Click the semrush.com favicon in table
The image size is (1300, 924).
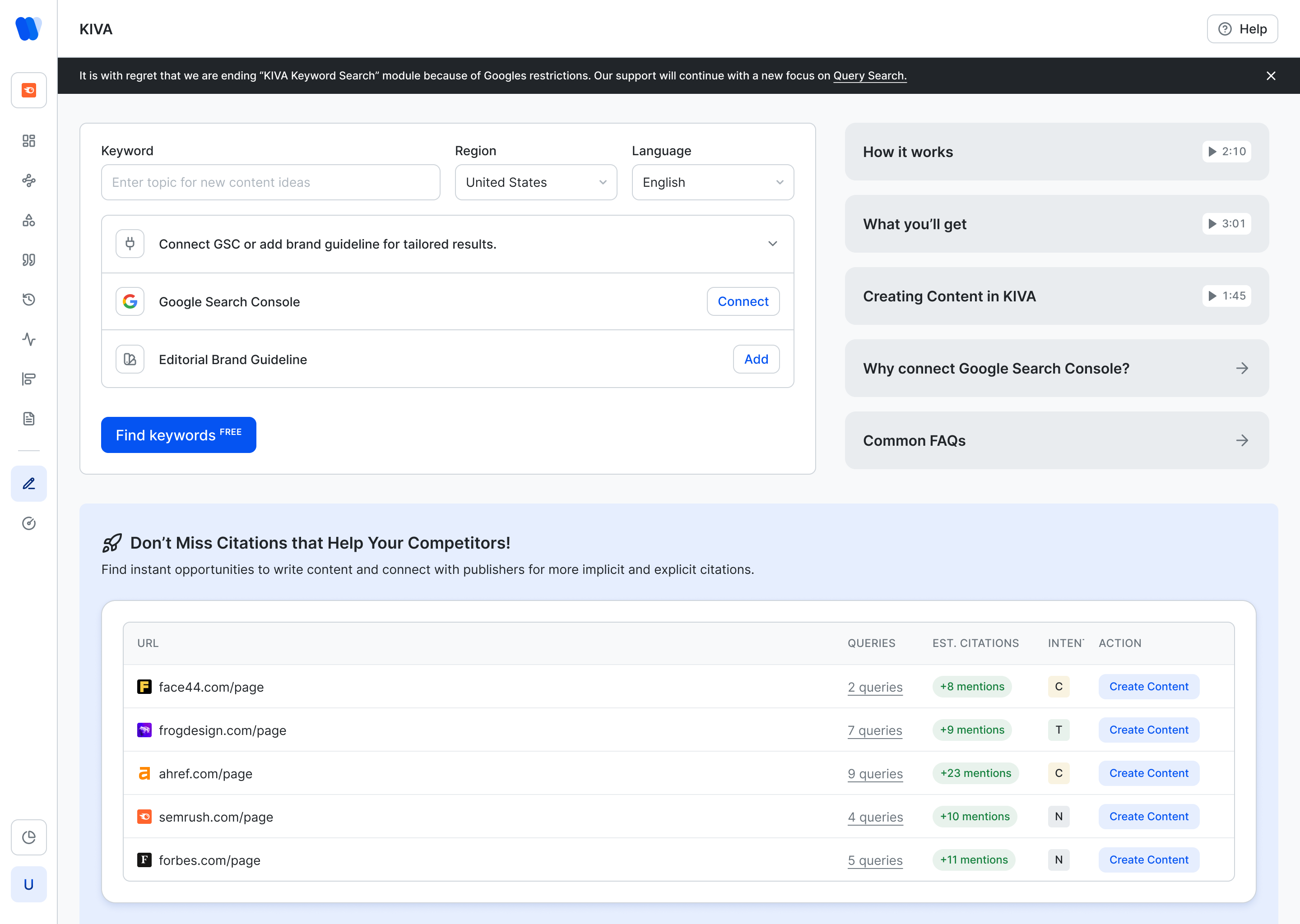[144, 817]
